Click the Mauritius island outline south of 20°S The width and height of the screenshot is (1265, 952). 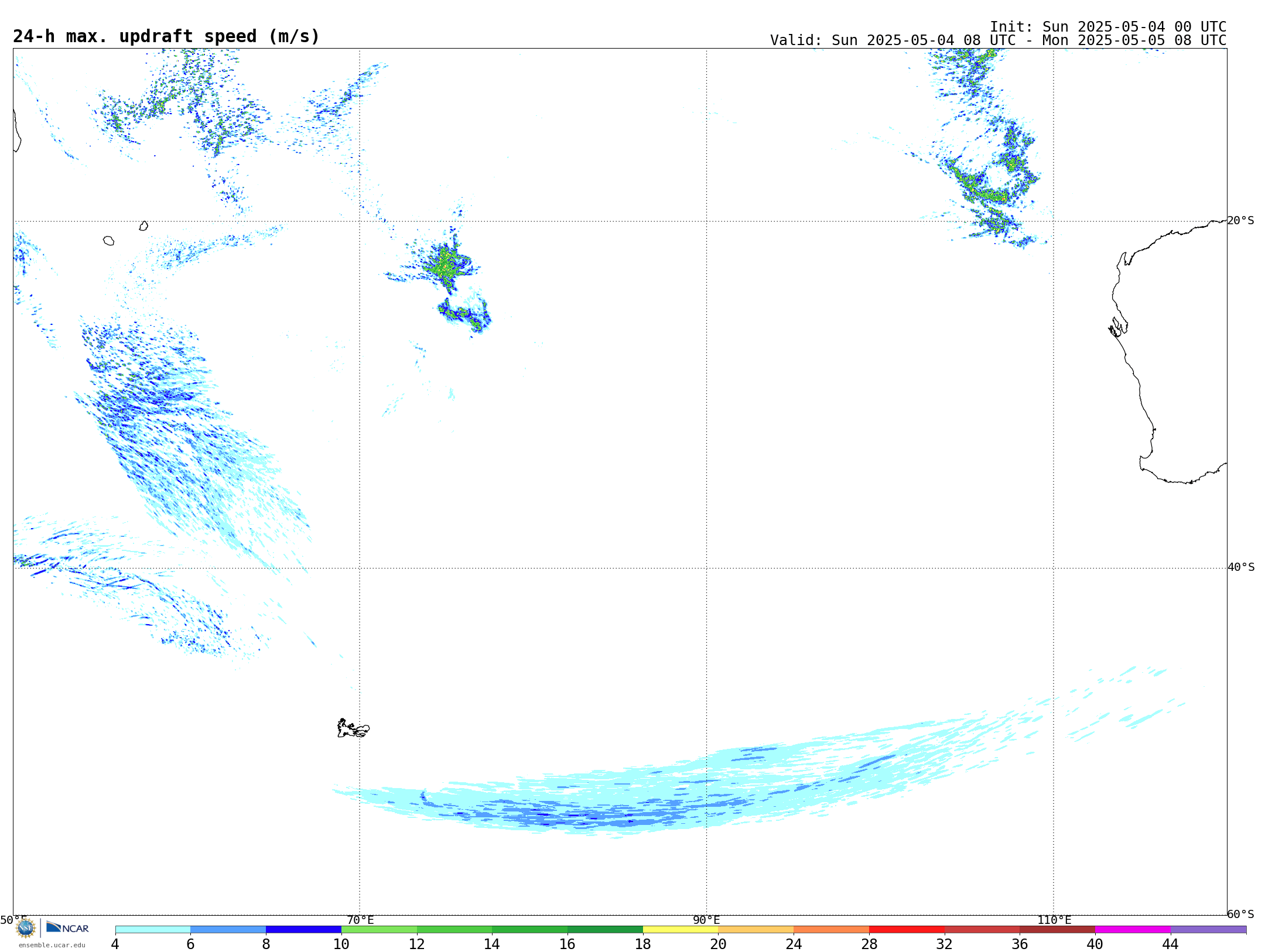click(143, 226)
